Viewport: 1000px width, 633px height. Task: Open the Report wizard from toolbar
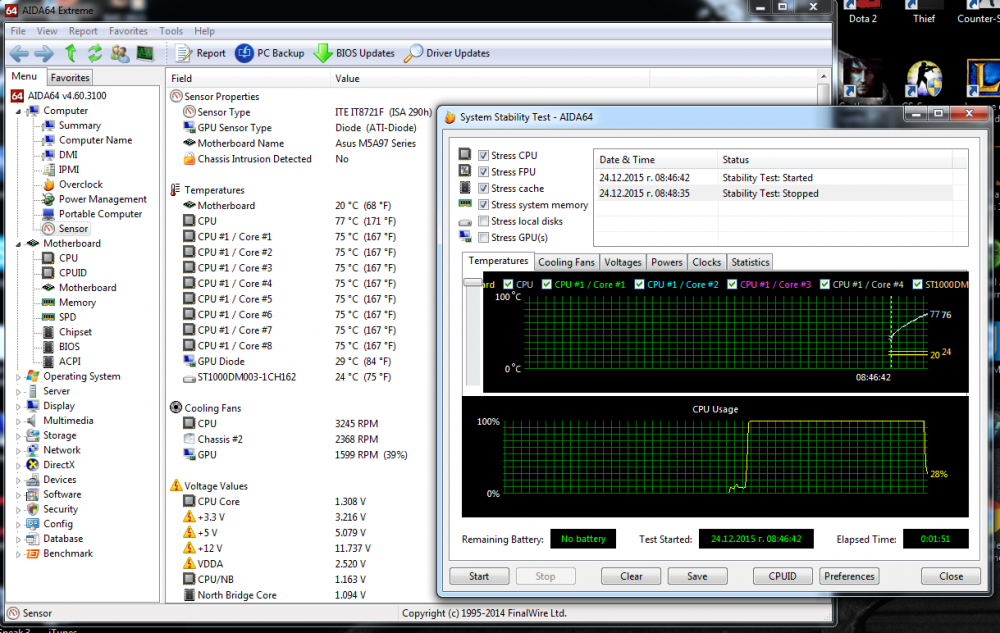point(200,54)
